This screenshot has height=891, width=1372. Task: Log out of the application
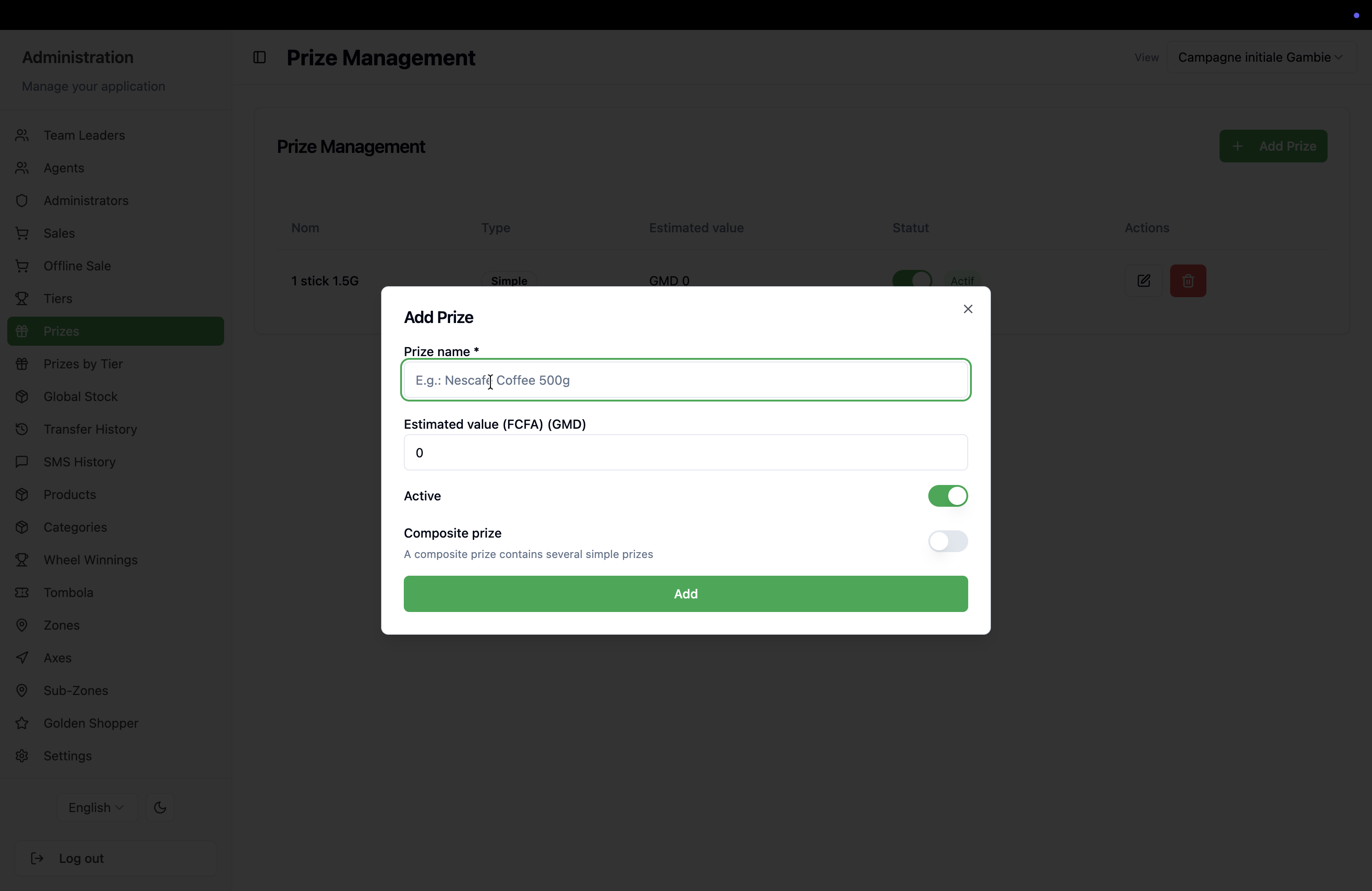[x=115, y=858]
